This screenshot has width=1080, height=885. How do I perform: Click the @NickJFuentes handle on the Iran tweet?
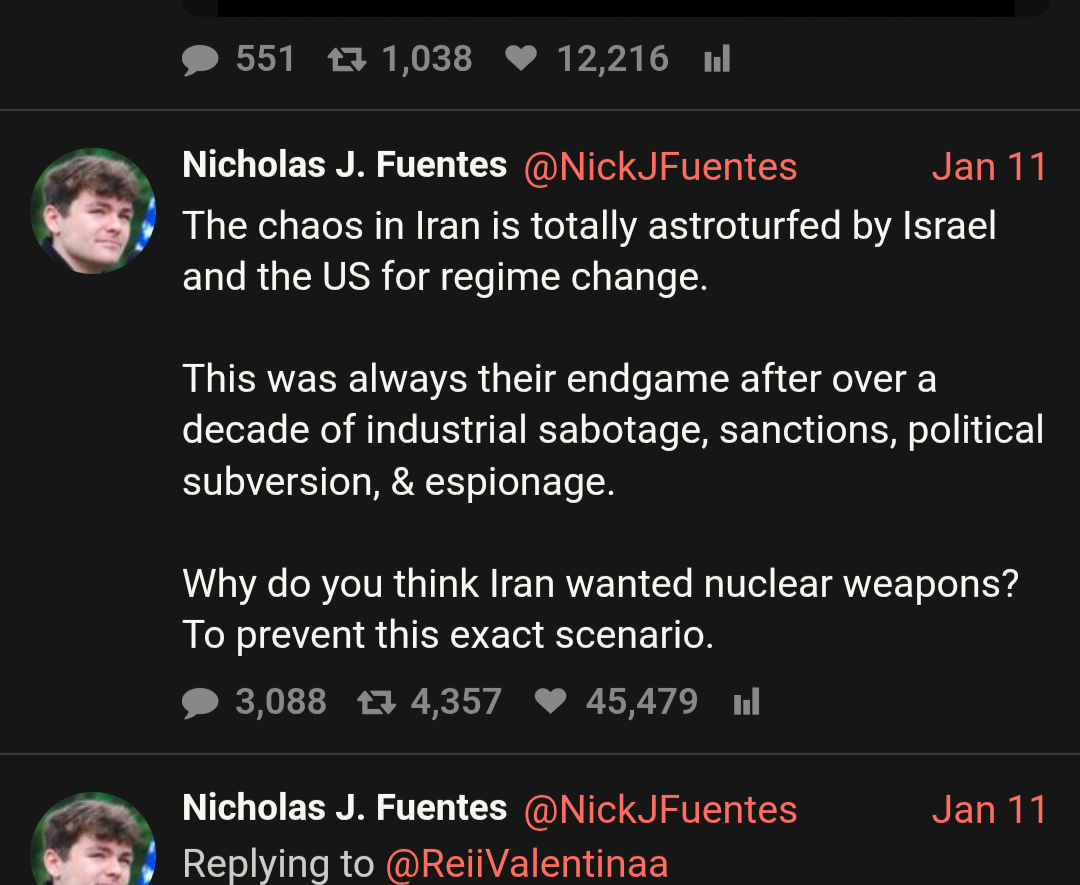point(660,167)
